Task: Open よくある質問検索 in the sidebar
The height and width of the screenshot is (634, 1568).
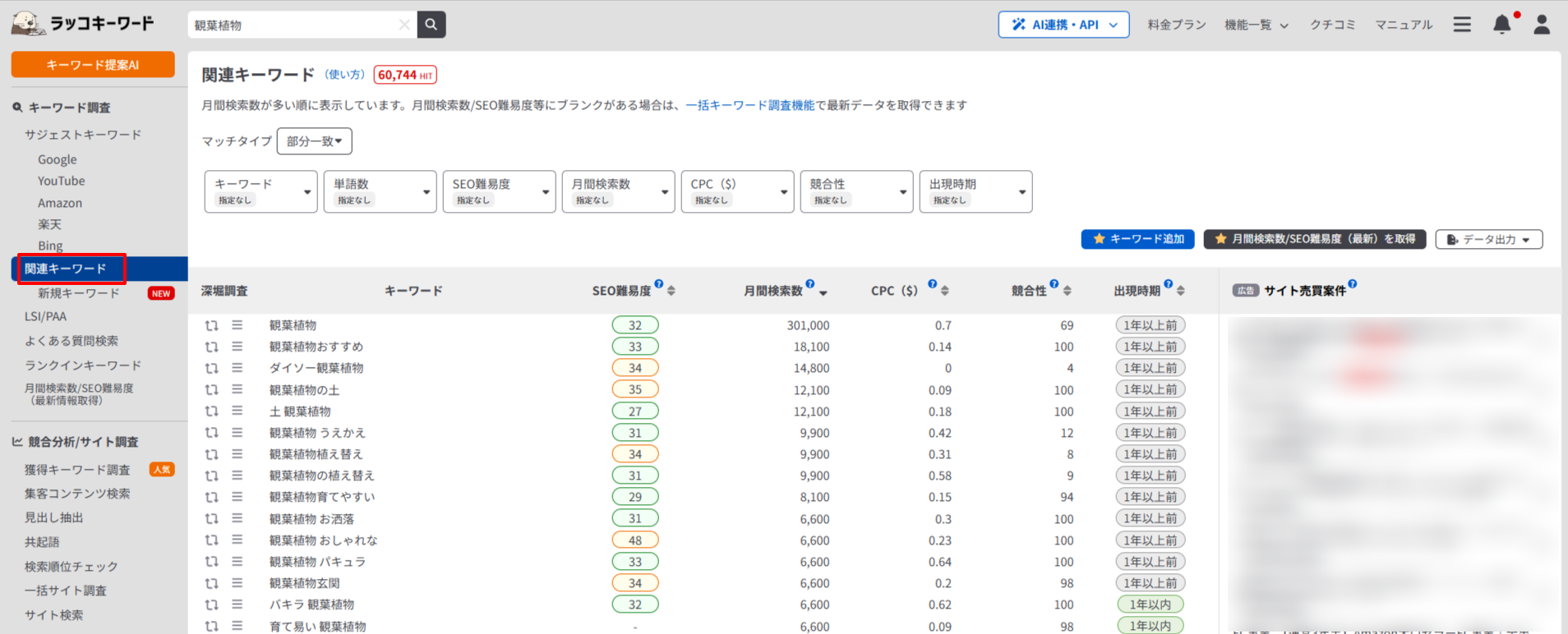Action: point(71,341)
